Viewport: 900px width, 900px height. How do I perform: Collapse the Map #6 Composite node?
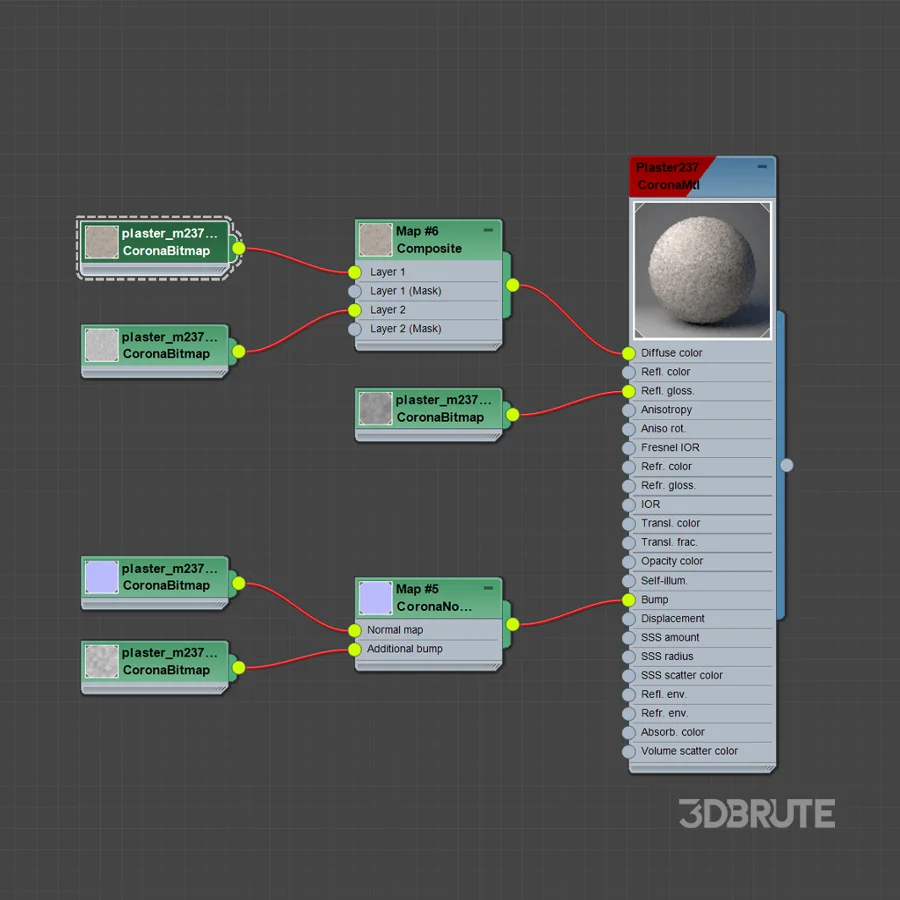tap(488, 230)
